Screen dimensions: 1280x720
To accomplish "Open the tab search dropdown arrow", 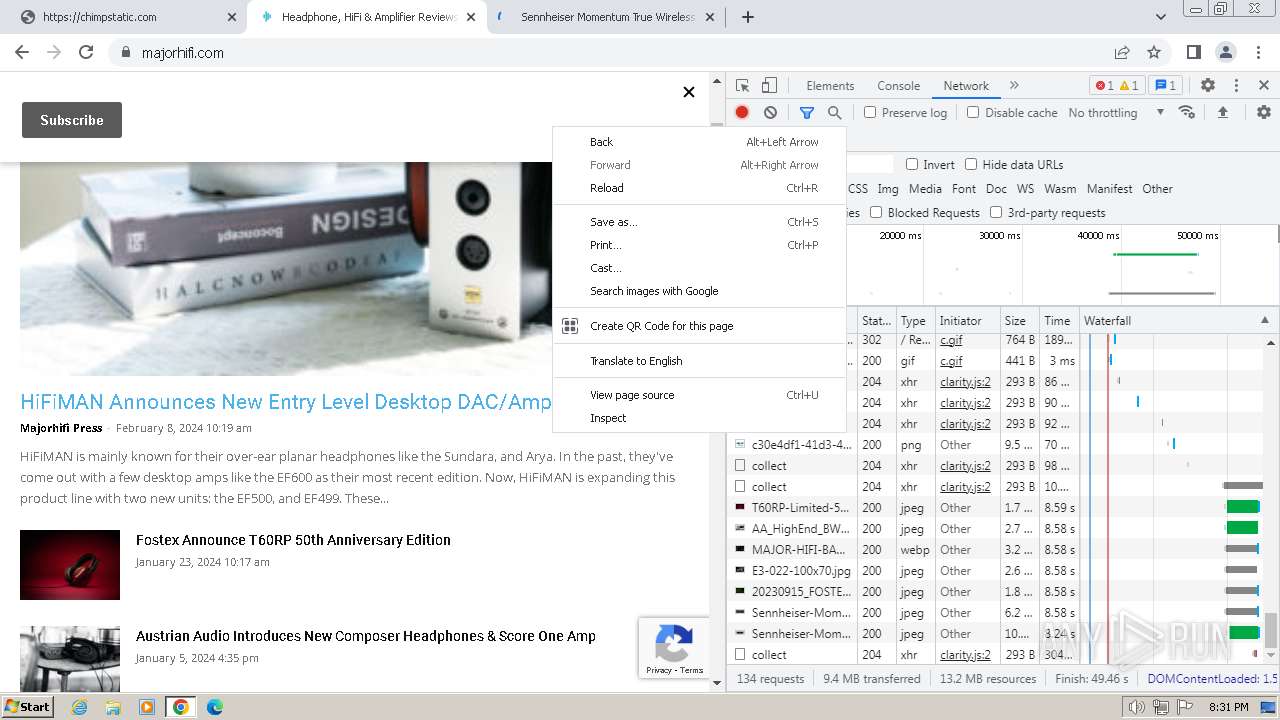I will (1161, 17).
